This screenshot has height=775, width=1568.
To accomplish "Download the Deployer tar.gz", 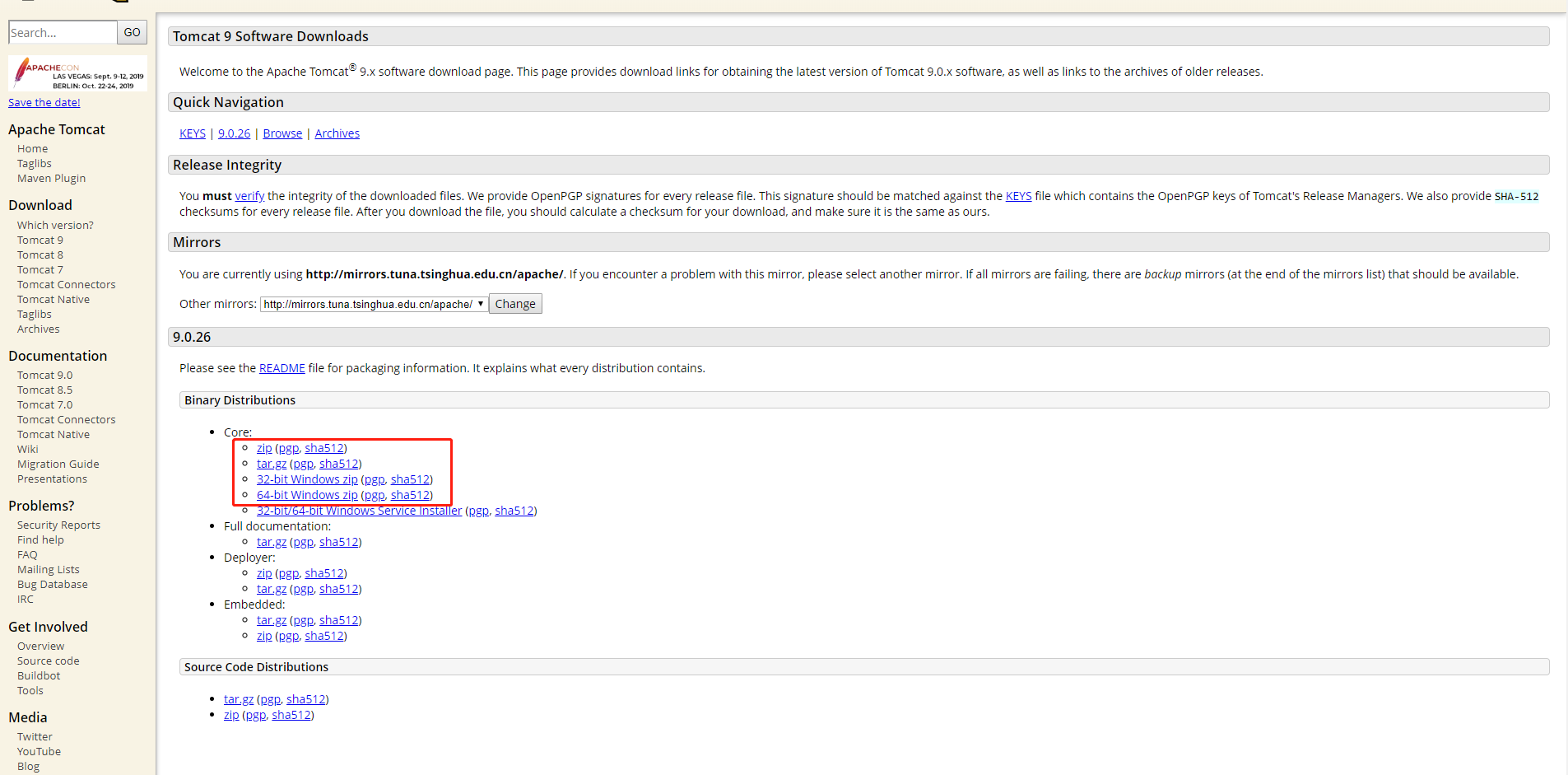I will tap(272, 589).
